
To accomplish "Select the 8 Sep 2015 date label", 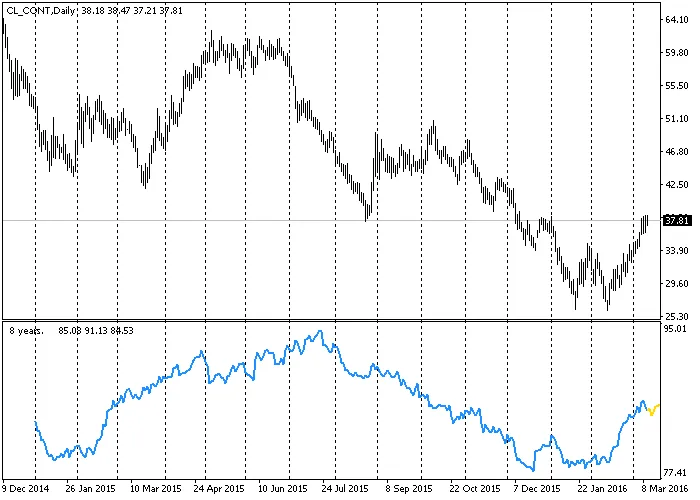I will [409, 489].
